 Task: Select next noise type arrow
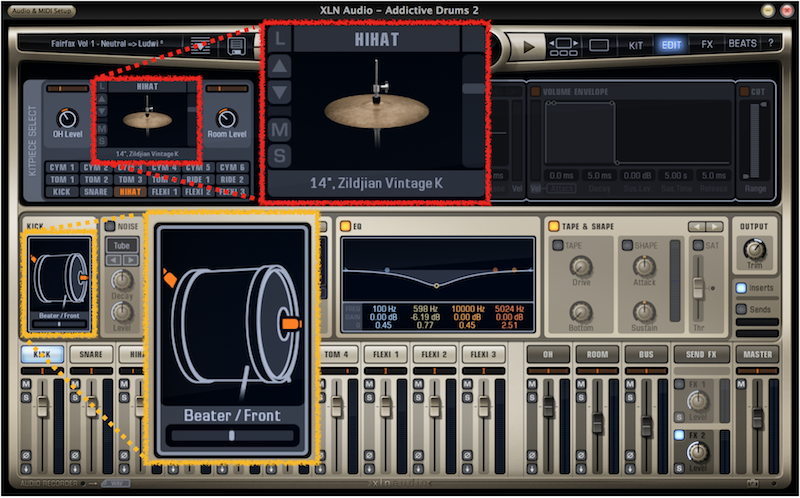pos(130,261)
